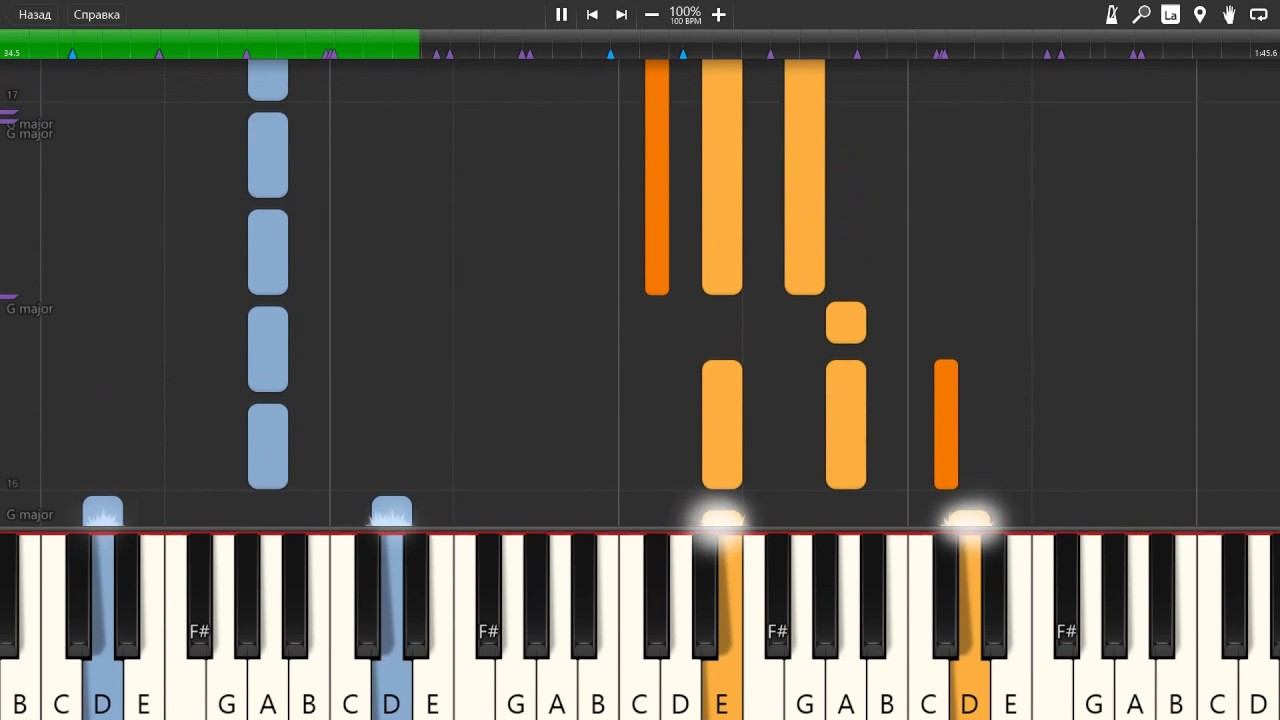This screenshot has height=720, width=1280.
Task: Click the first purple marker after the green section
Action: click(x=436, y=54)
